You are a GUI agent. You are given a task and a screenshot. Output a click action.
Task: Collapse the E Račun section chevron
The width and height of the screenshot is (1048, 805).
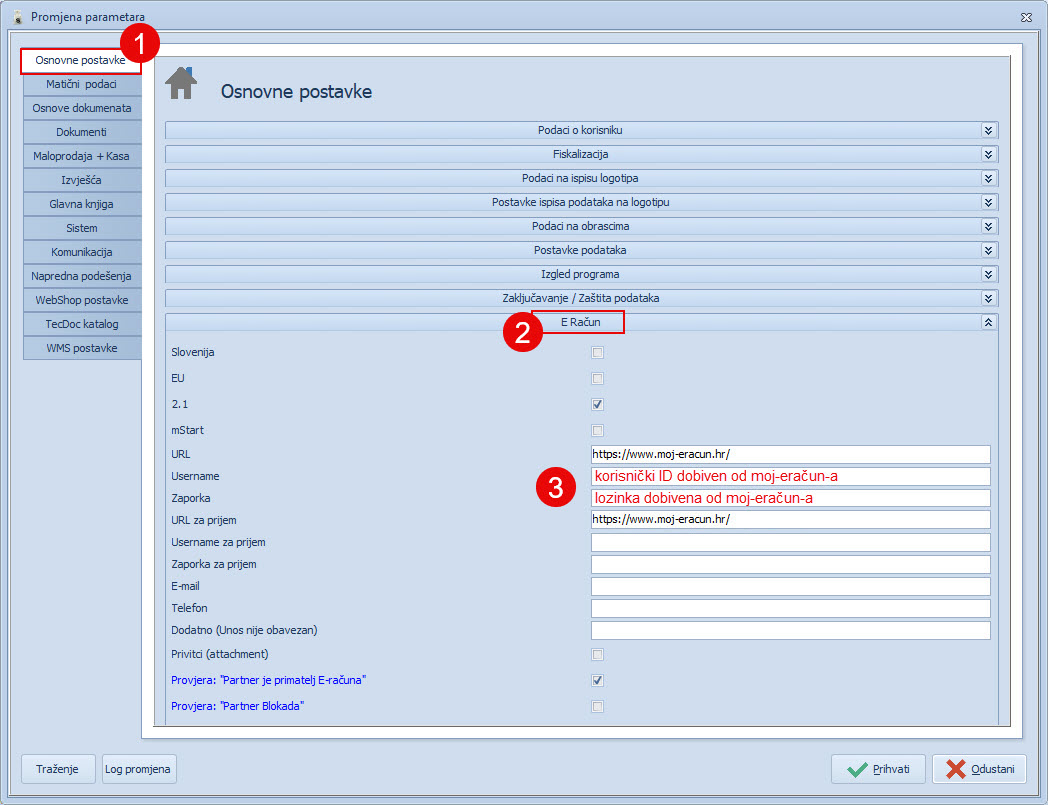(x=988, y=322)
